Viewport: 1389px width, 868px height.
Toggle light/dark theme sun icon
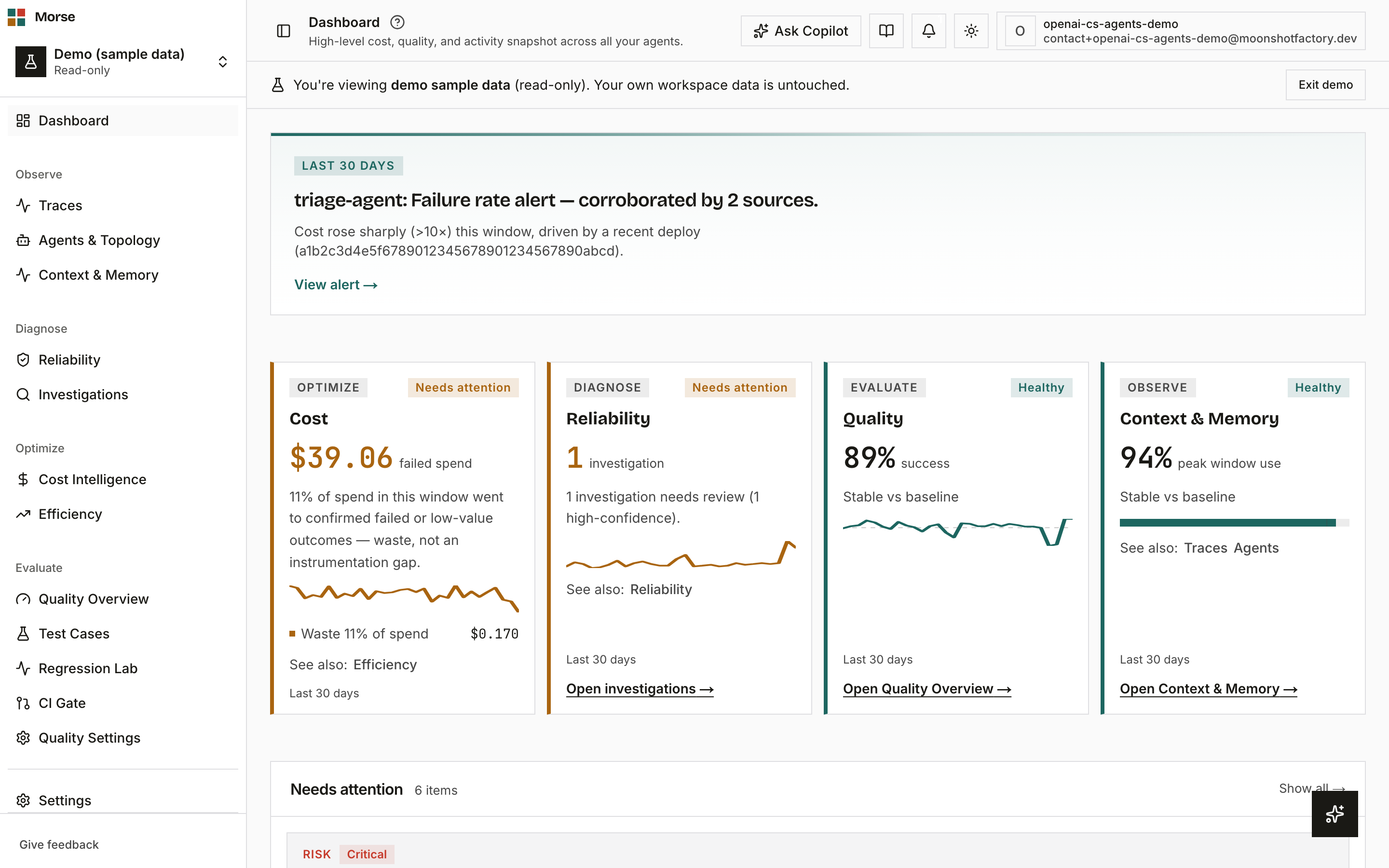pos(971,31)
